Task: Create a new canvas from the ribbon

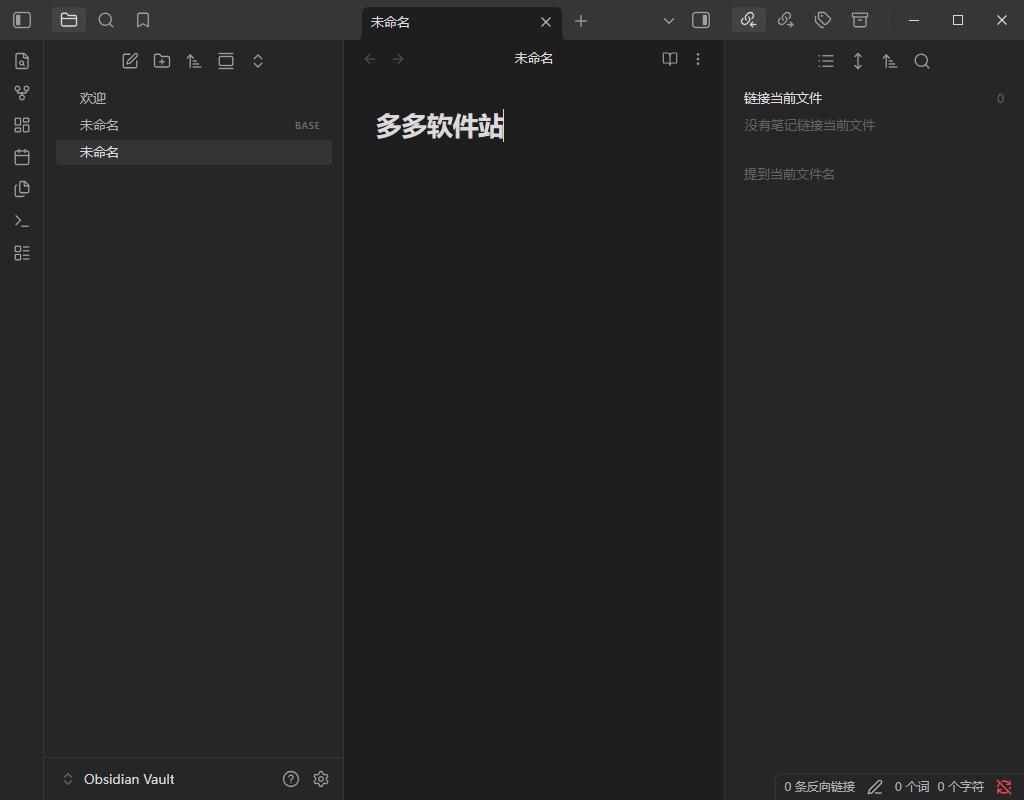Action: click(x=22, y=125)
